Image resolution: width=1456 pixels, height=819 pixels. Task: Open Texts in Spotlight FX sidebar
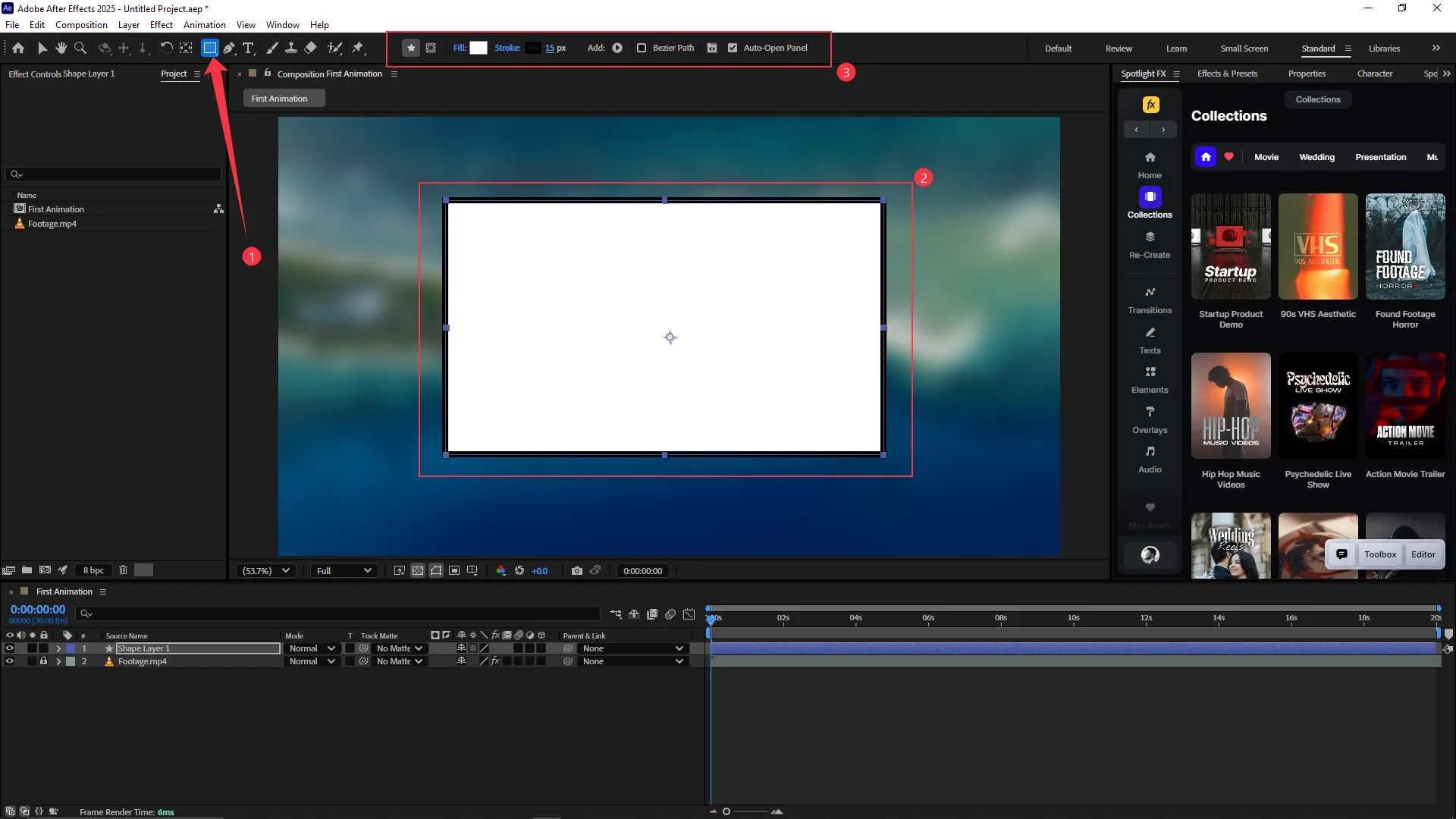point(1150,340)
